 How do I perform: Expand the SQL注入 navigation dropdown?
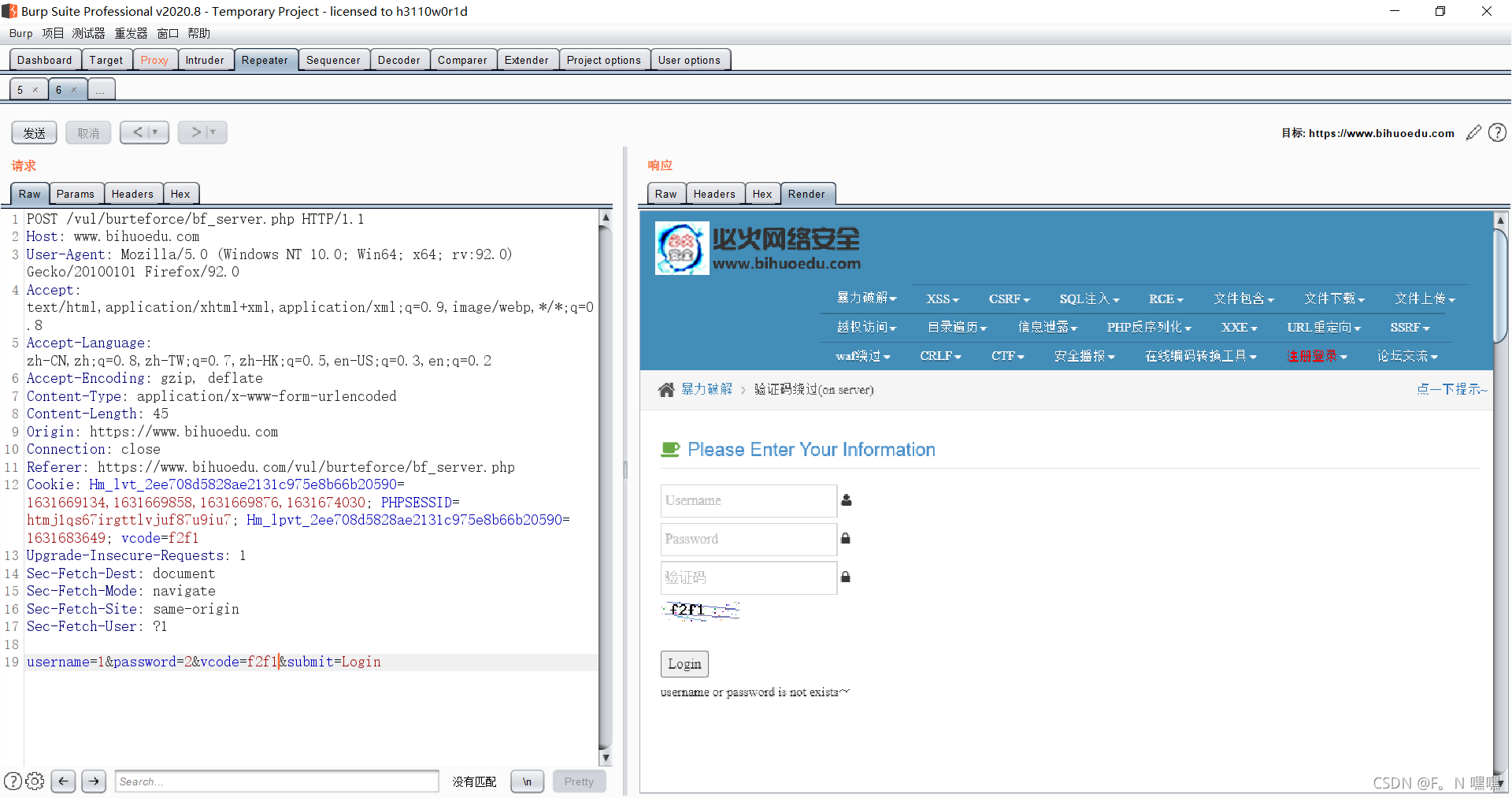[1089, 299]
